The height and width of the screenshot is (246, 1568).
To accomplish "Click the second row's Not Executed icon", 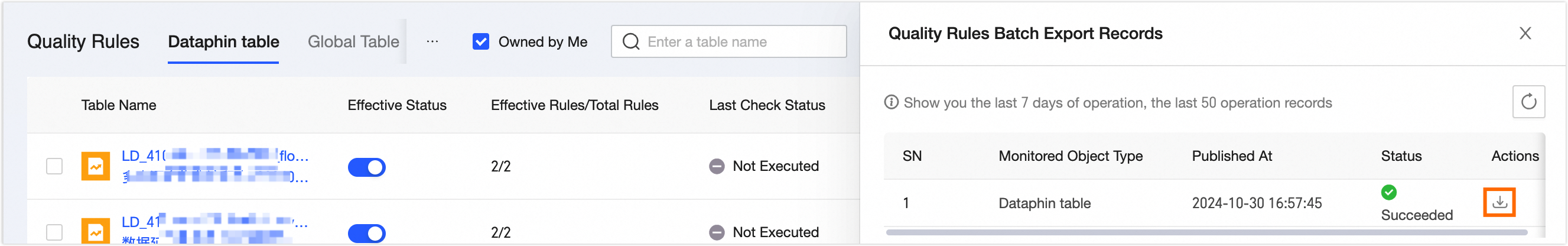I will 717,232.
